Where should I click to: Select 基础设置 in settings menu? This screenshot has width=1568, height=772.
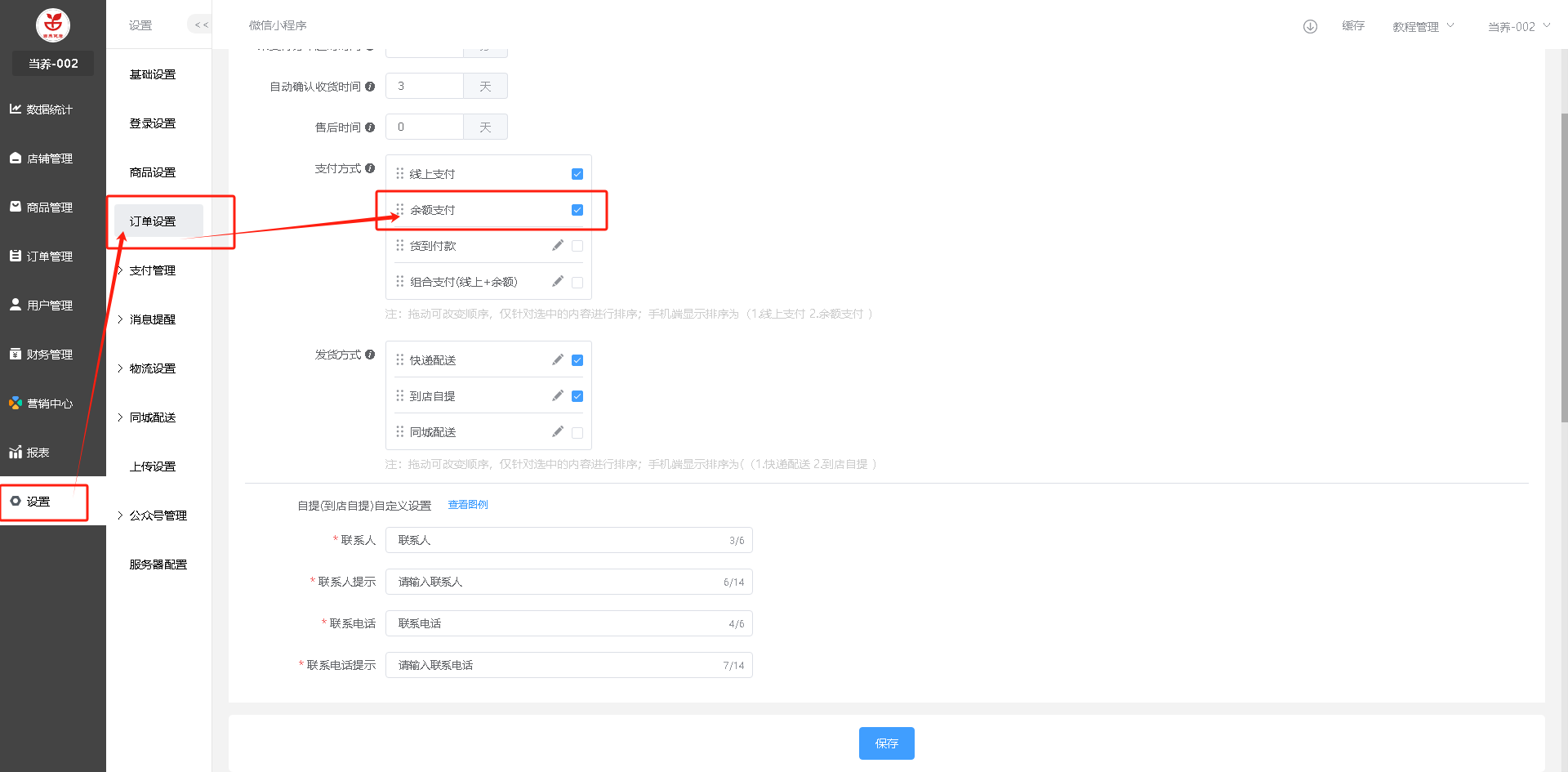[x=153, y=74]
